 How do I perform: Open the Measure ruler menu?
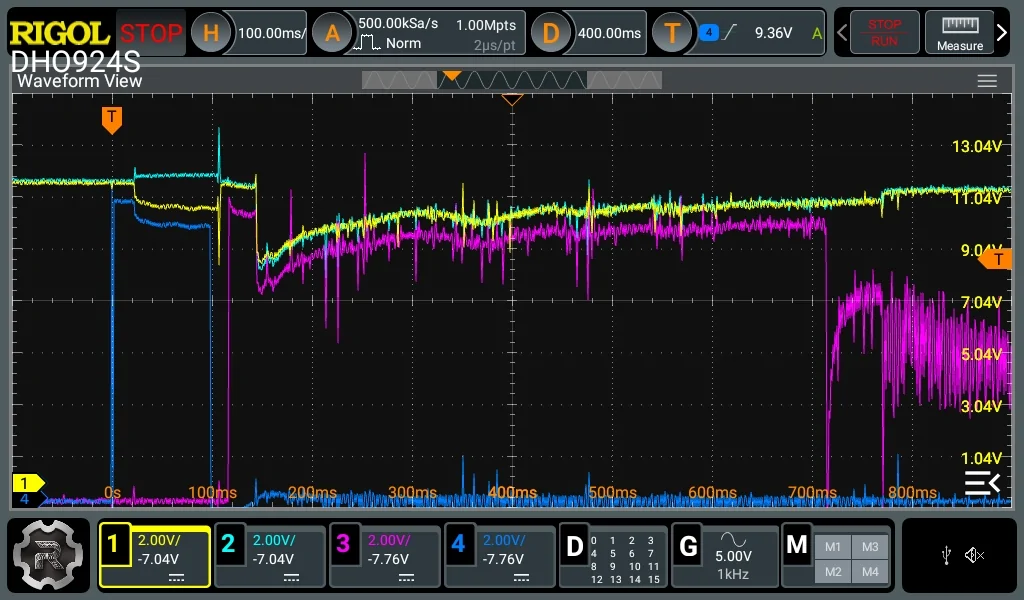tap(959, 32)
